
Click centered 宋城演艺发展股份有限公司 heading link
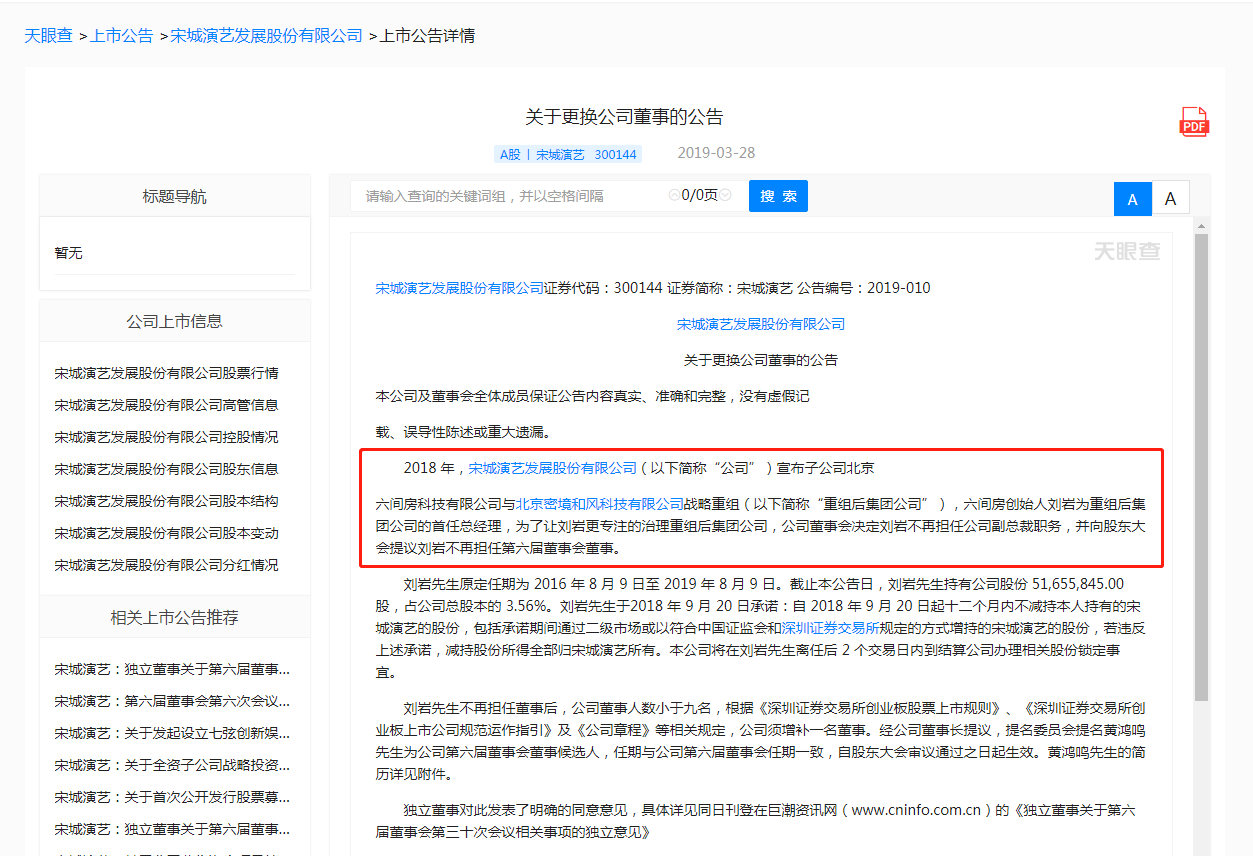pyautogui.click(x=761, y=324)
